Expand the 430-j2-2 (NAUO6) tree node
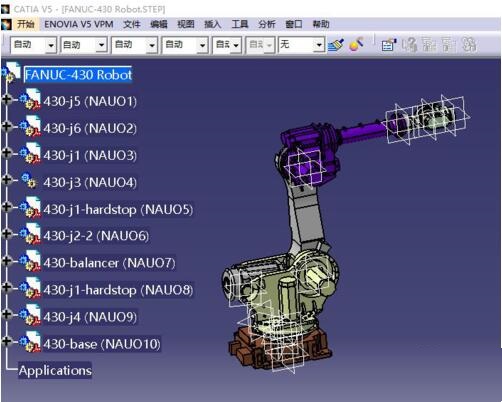502x402 pixels. 6,233
